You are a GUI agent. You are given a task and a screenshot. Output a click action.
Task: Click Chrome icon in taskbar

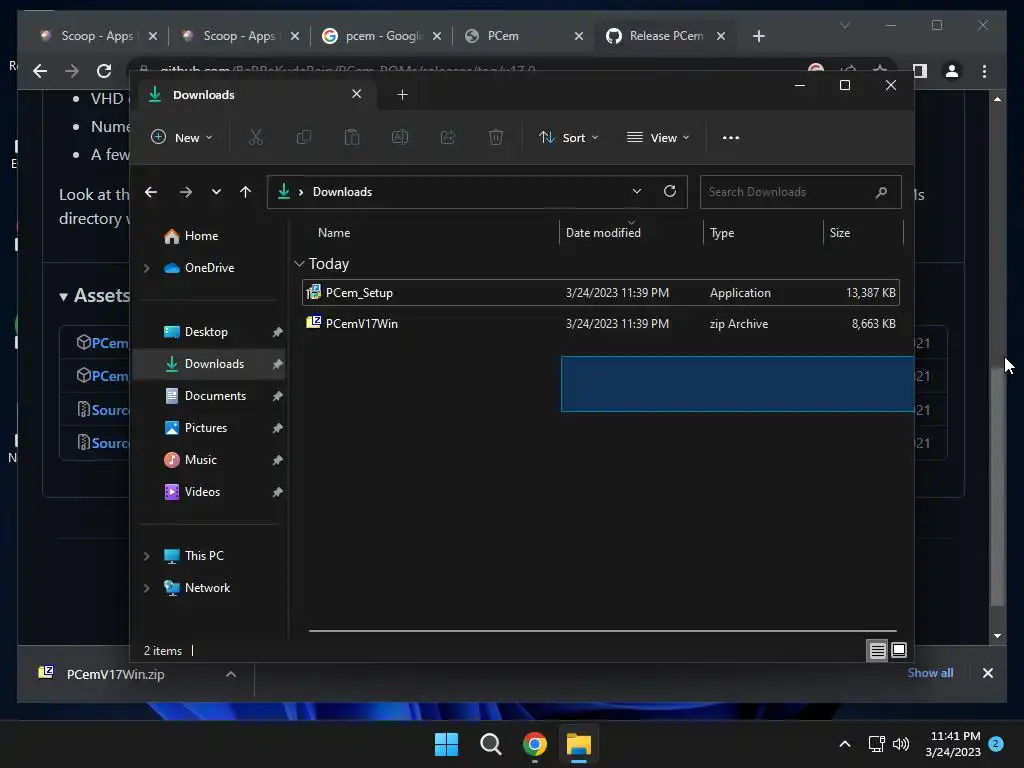coord(534,744)
